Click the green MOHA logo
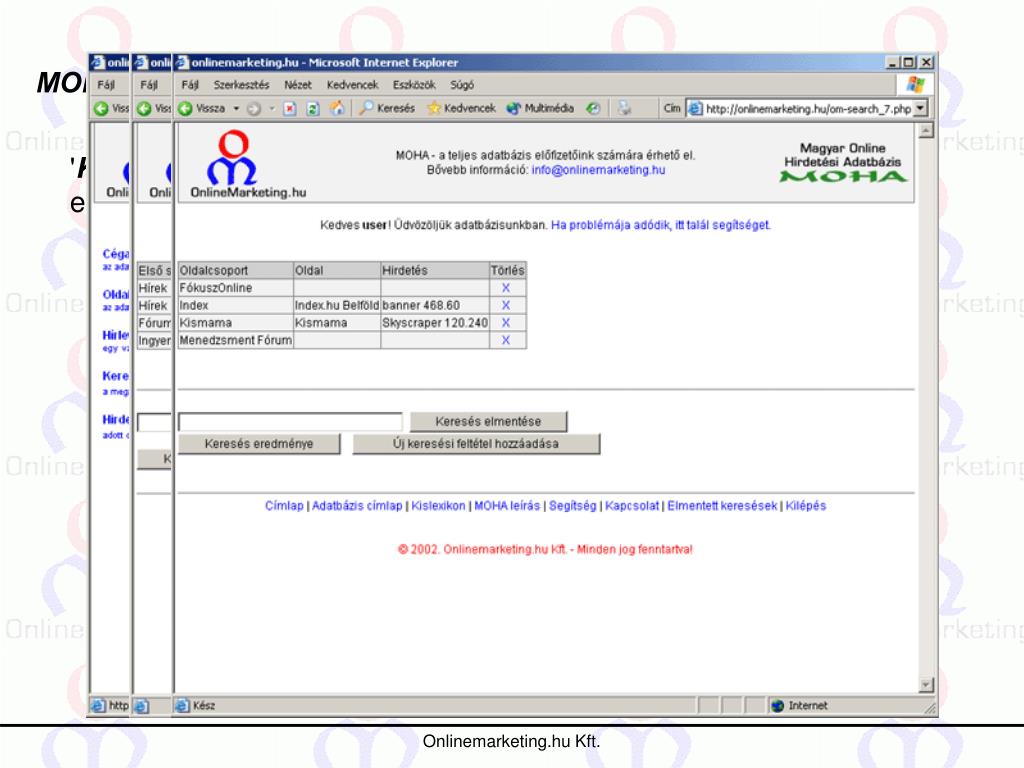 843,176
